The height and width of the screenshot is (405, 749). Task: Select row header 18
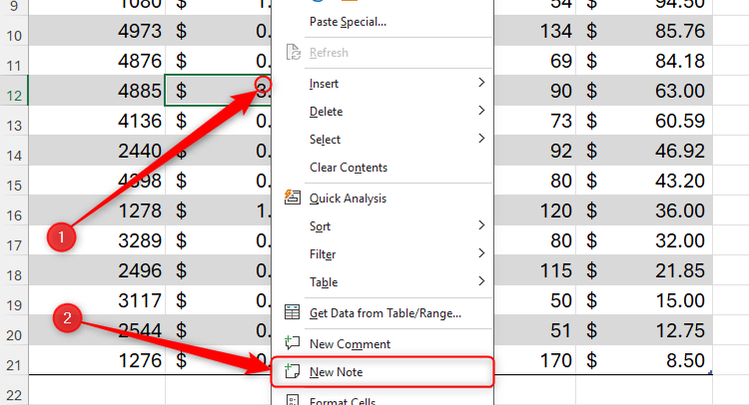pos(14,270)
